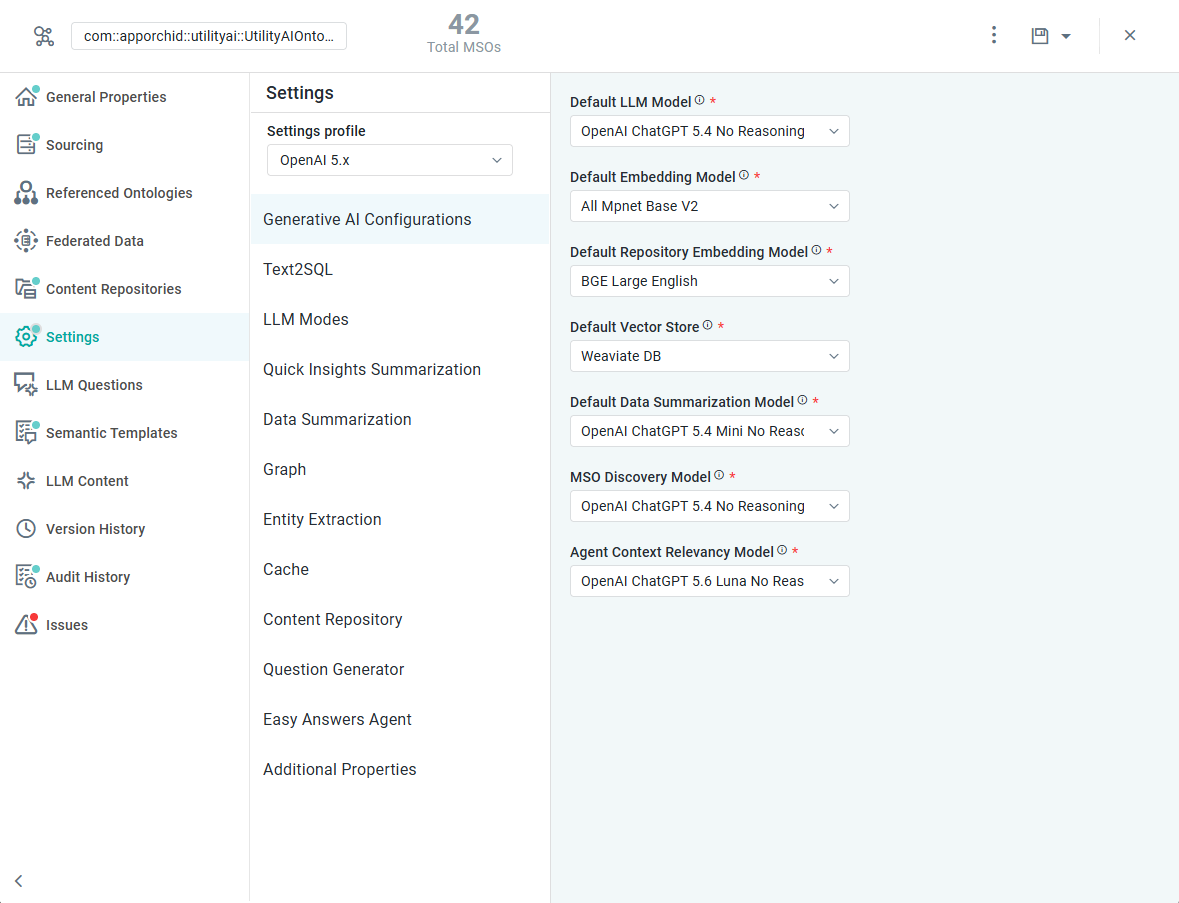
Task: Open Default Repository Embedding Model dropdown
Action: point(710,281)
